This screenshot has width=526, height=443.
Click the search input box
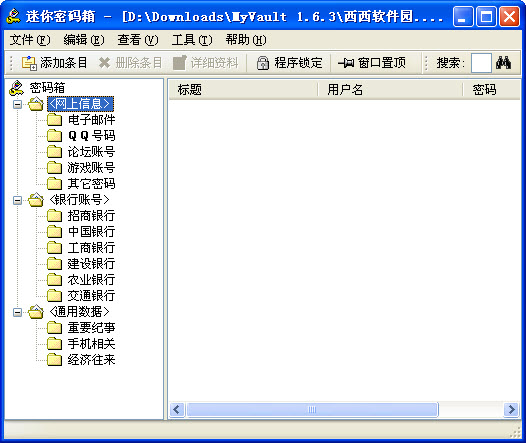pyautogui.click(x=481, y=63)
